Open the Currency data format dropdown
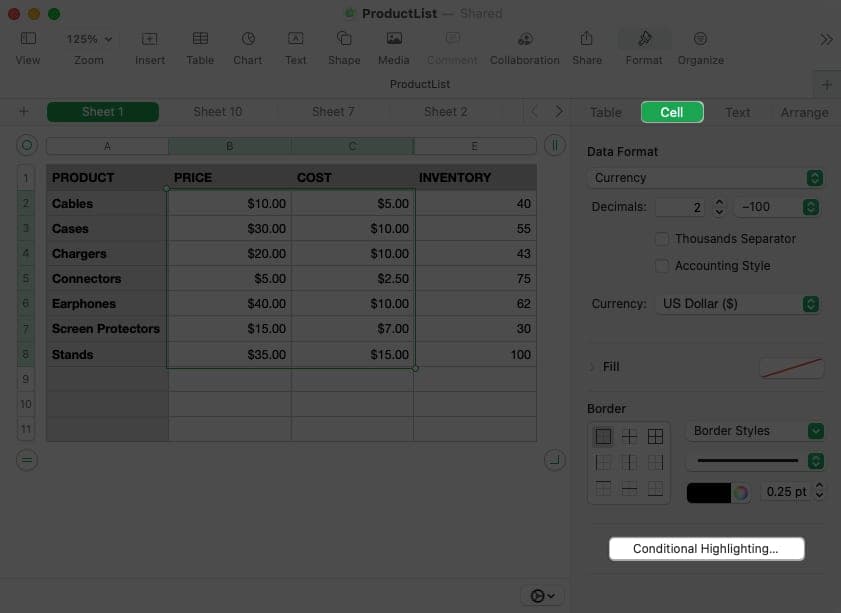This screenshot has width=841, height=613. point(706,178)
